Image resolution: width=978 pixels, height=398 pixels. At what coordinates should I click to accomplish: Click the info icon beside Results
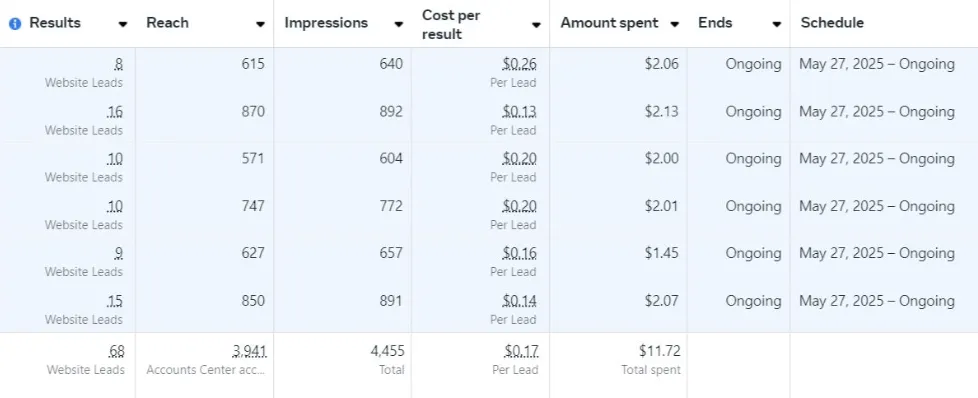click(15, 24)
